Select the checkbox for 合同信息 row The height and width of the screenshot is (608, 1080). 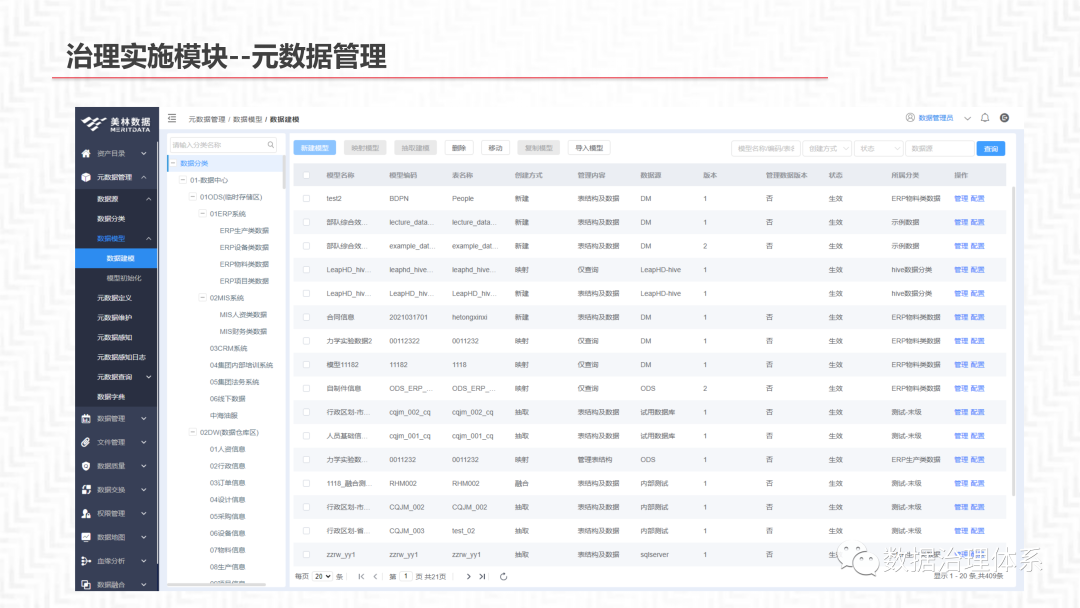tap(307, 317)
